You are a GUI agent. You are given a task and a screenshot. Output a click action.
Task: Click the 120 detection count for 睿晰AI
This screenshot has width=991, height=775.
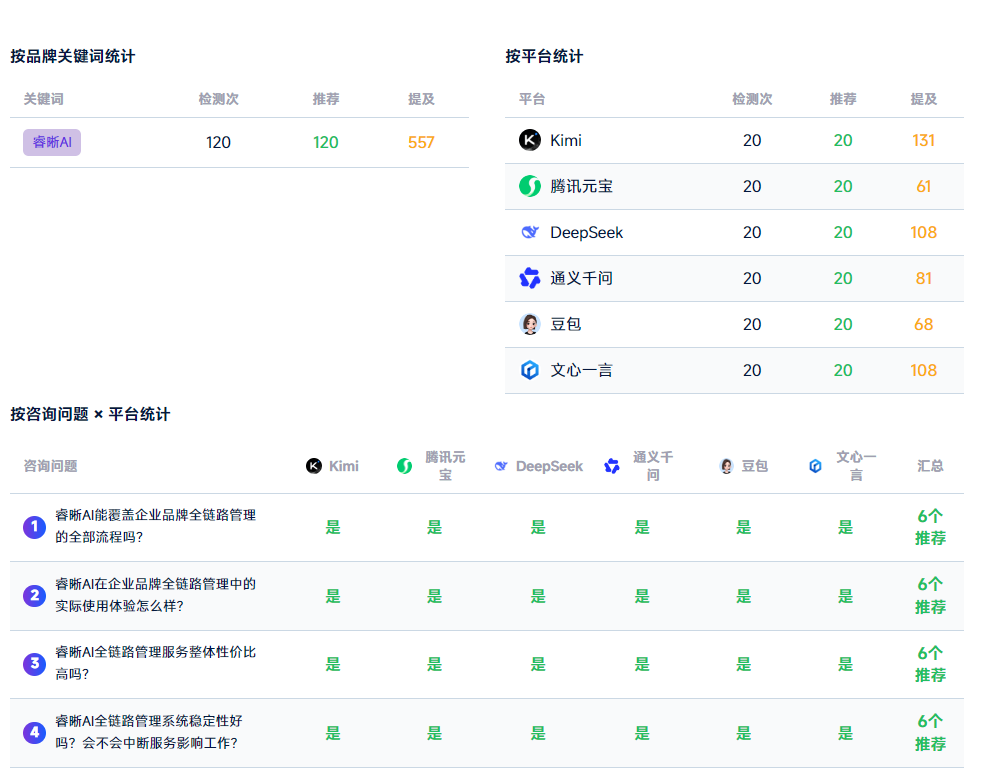218,142
